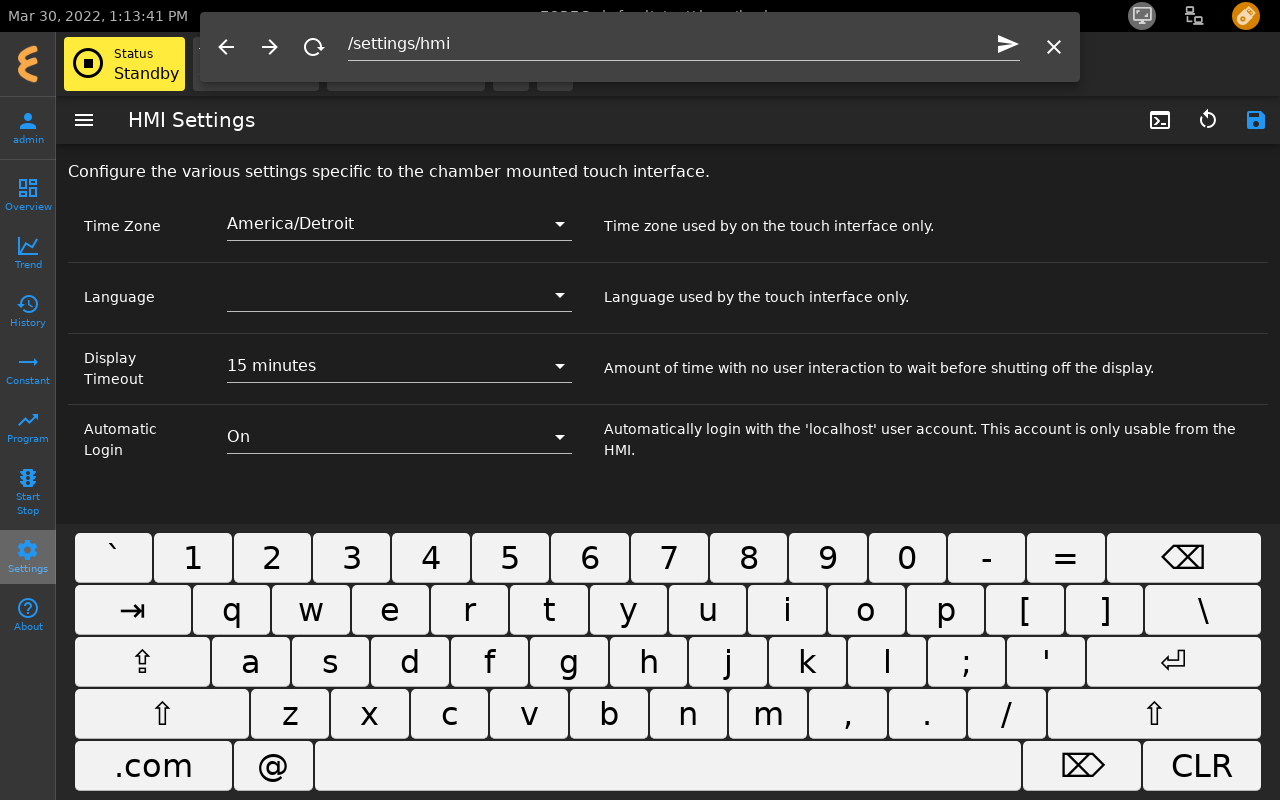
Task: Tap the backtick key
Action: 114,558
